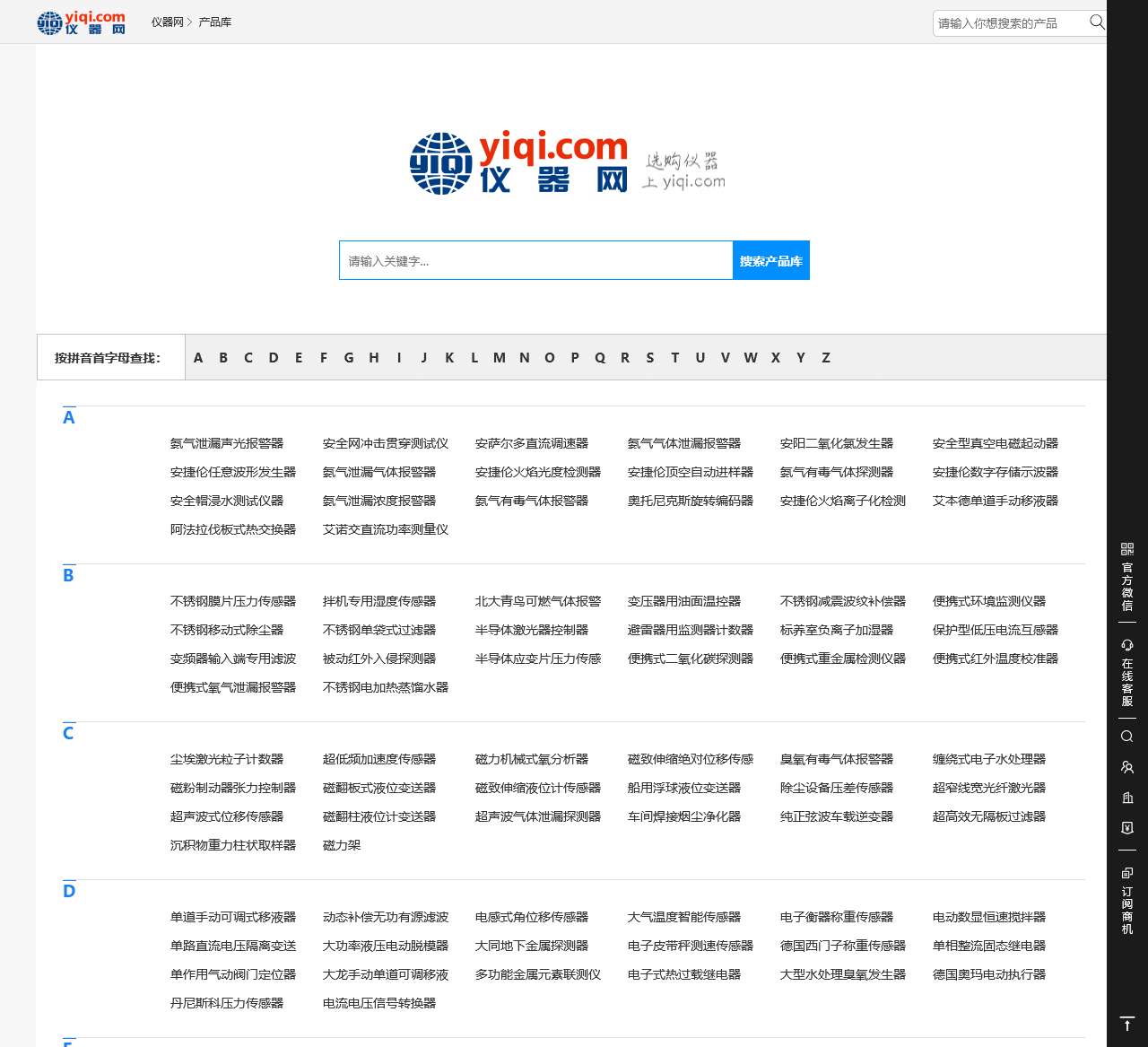Select letter C in the pinyin index
Screen dimensions: 1148x1047
[248, 357]
